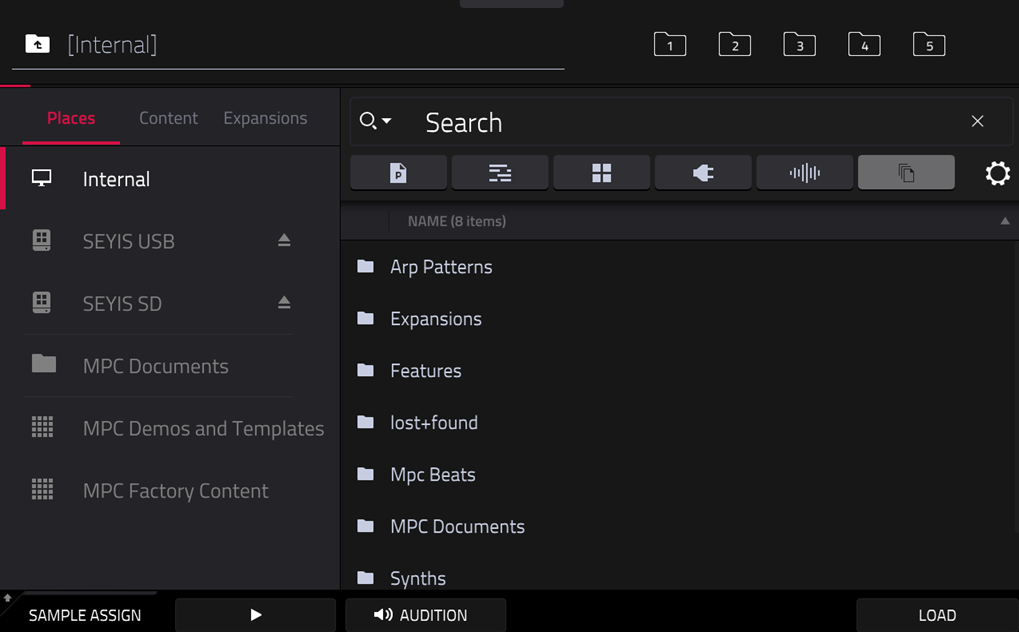Viewport: 1019px width, 632px height.
Task: Switch to the Places tab
Action: click(x=71, y=118)
